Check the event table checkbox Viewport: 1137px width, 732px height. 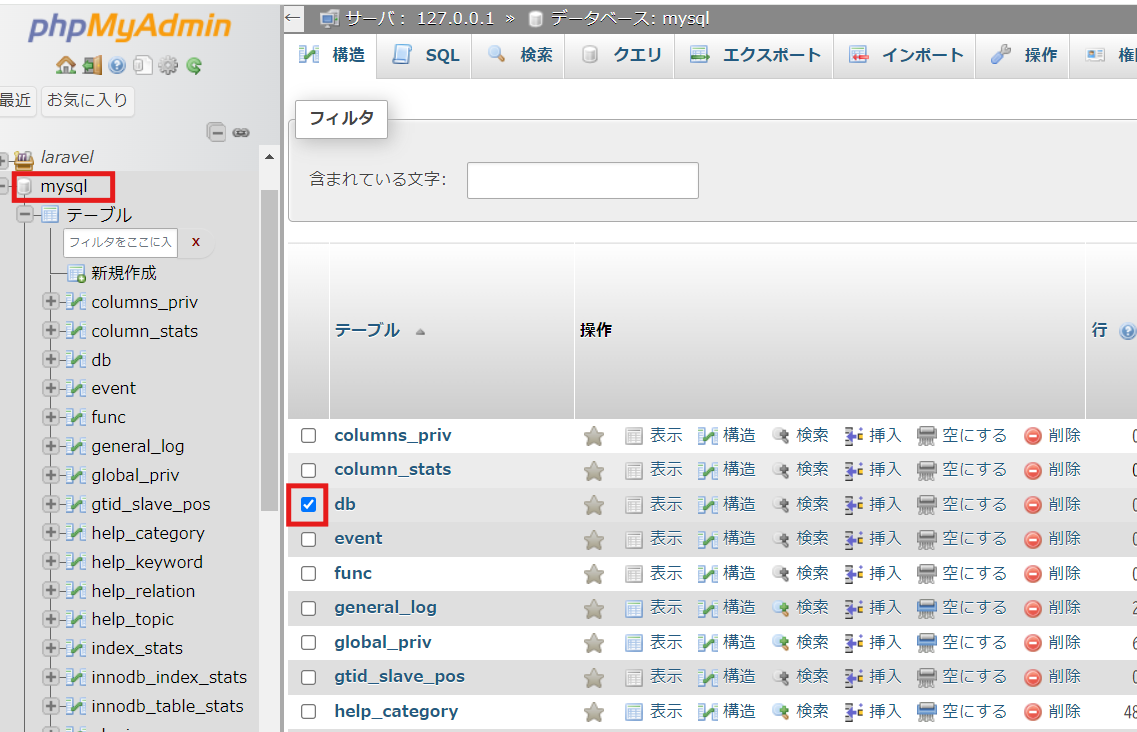[309, 539]
